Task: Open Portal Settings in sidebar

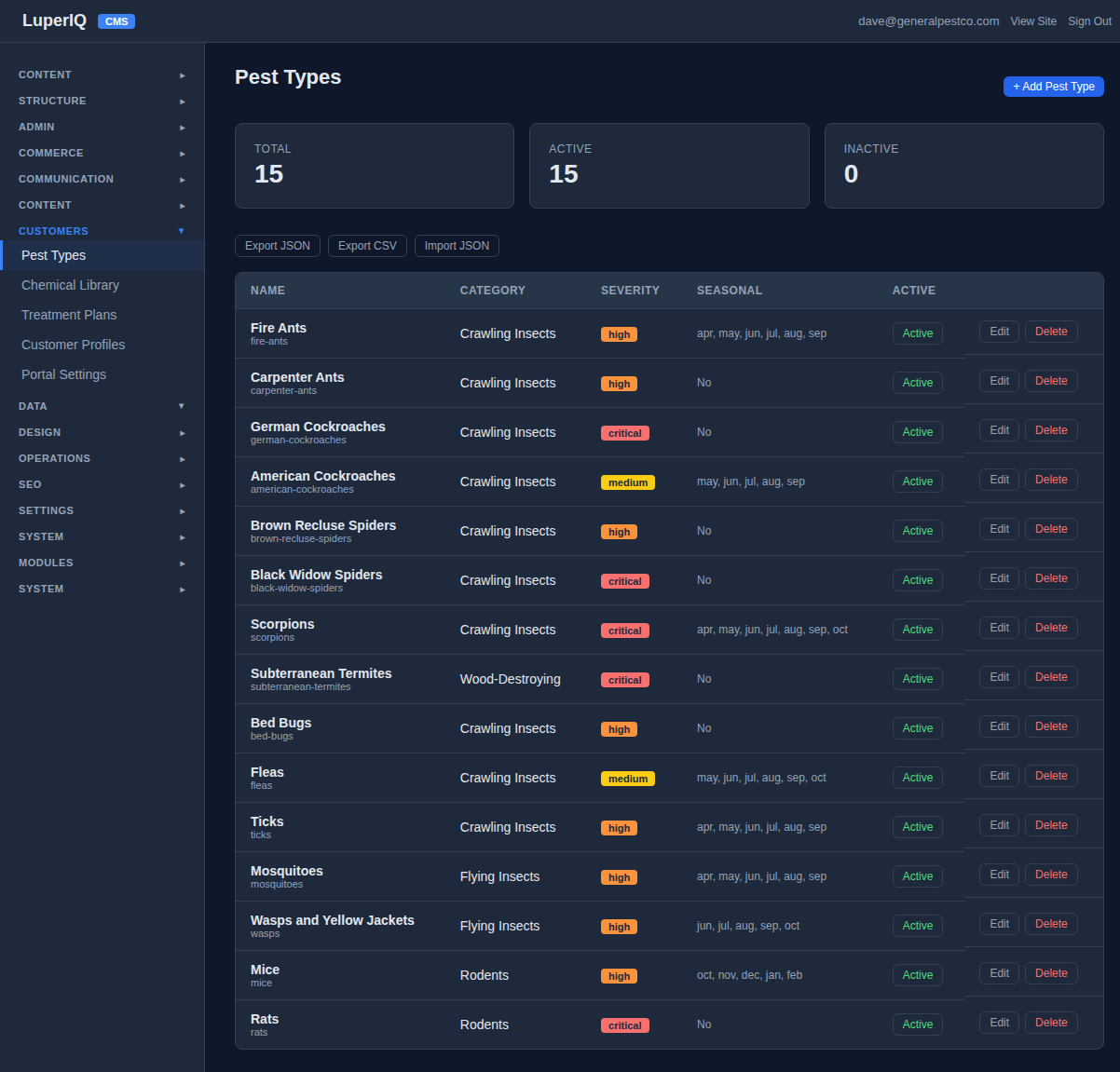Action: (63, 374)
